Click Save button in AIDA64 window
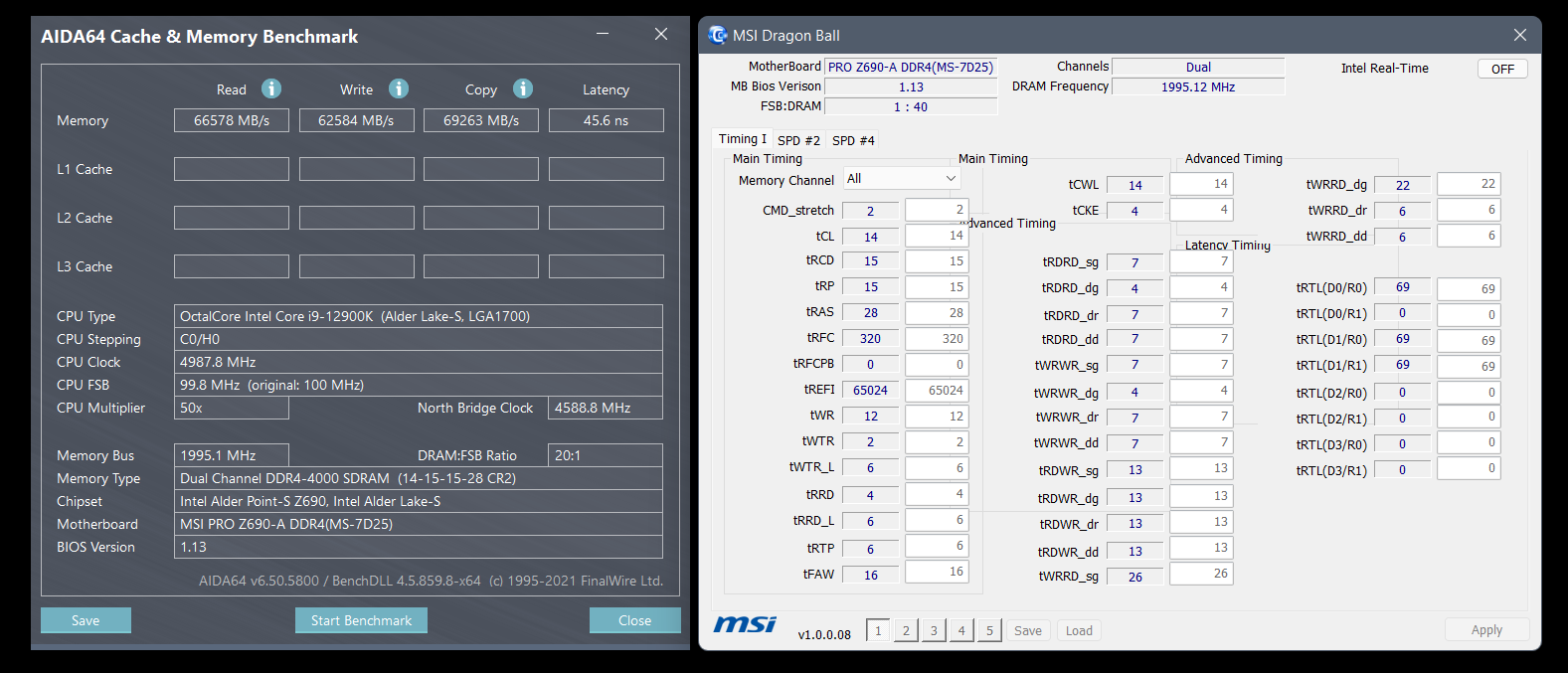Viewport: 1568px width, 673px height. [x=86, y=620]
